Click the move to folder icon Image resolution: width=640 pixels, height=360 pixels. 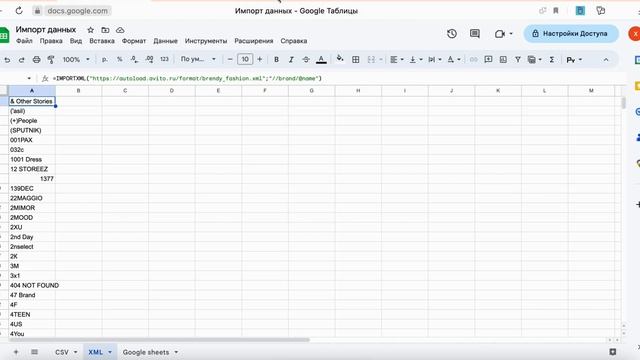[105, 30]
